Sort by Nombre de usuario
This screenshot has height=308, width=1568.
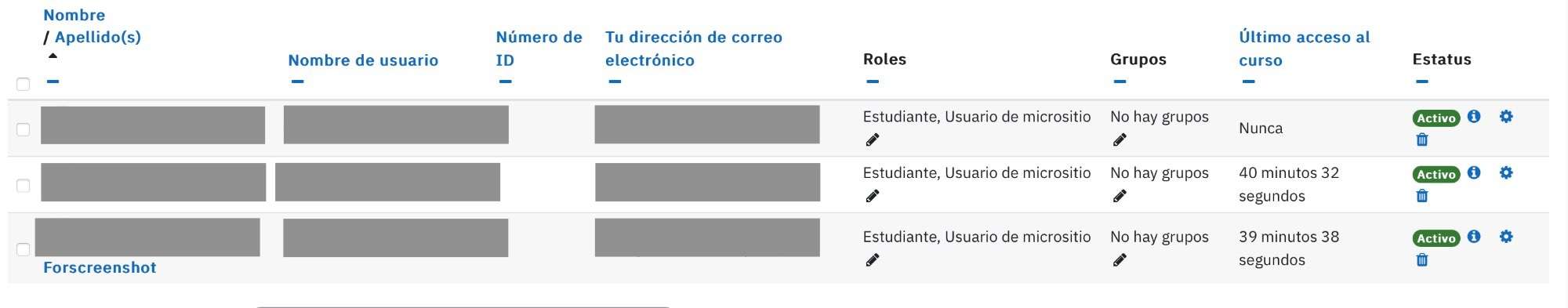click(363, 60)
